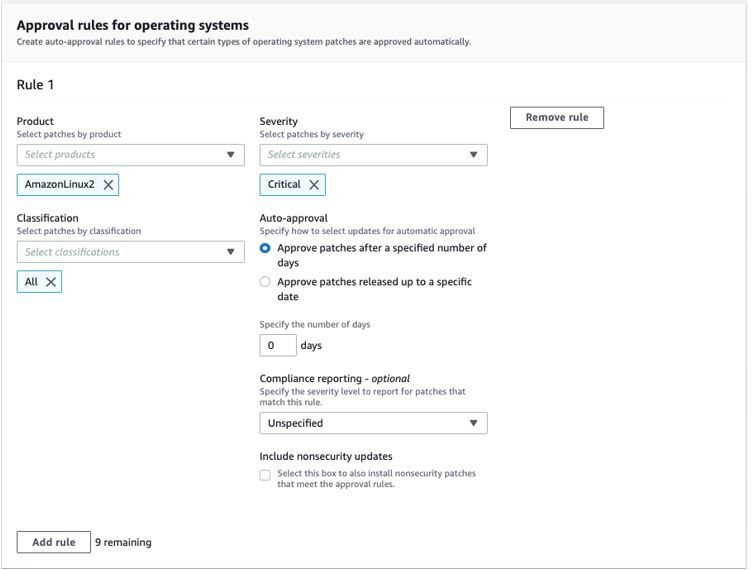Click the AmazonLinux2 product chip
Image resolution: width=753 pixels, height=570 pixels.
tap(59, 185)
